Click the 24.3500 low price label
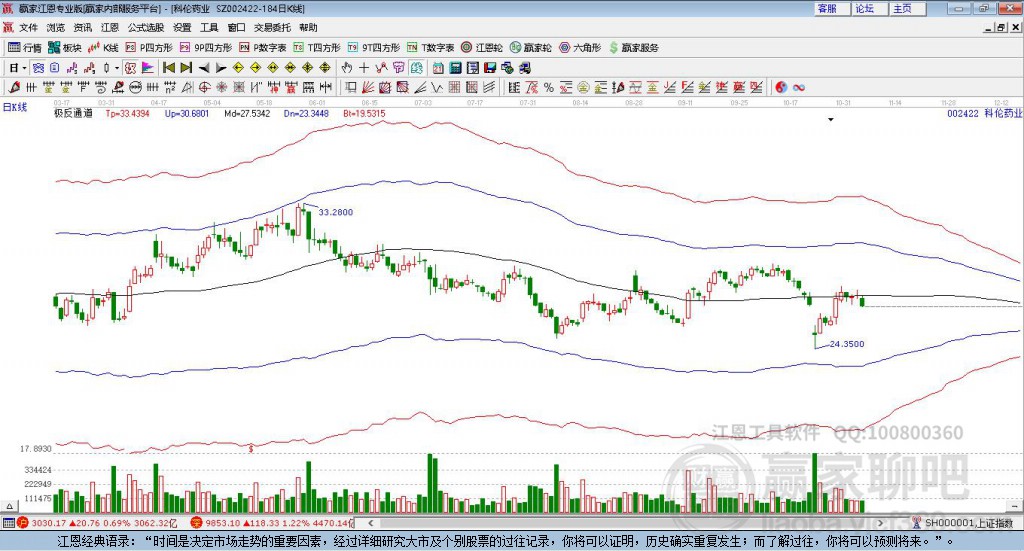 tap(847, 343)
